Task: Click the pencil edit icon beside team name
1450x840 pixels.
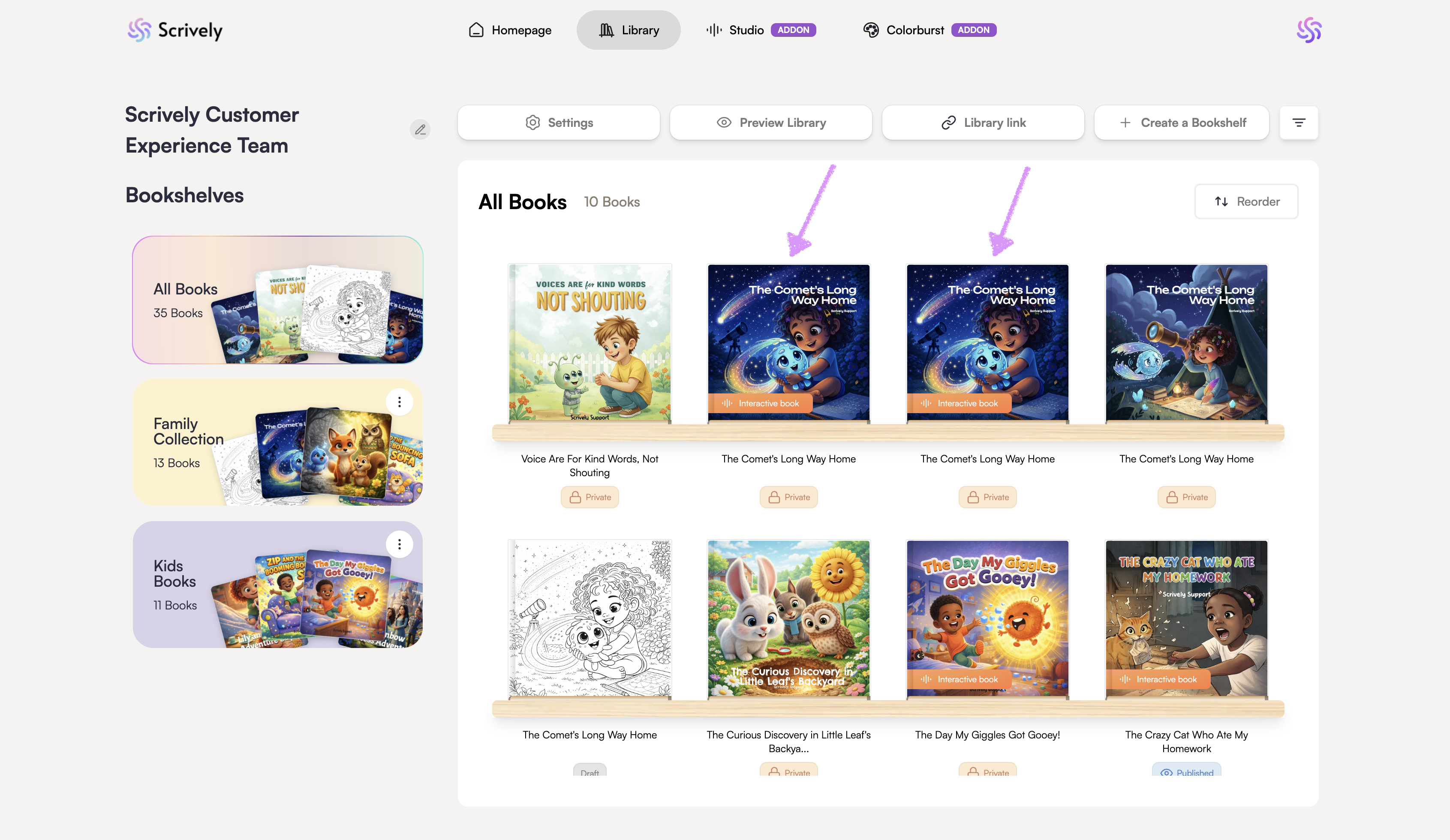Action: coord(420,129)
